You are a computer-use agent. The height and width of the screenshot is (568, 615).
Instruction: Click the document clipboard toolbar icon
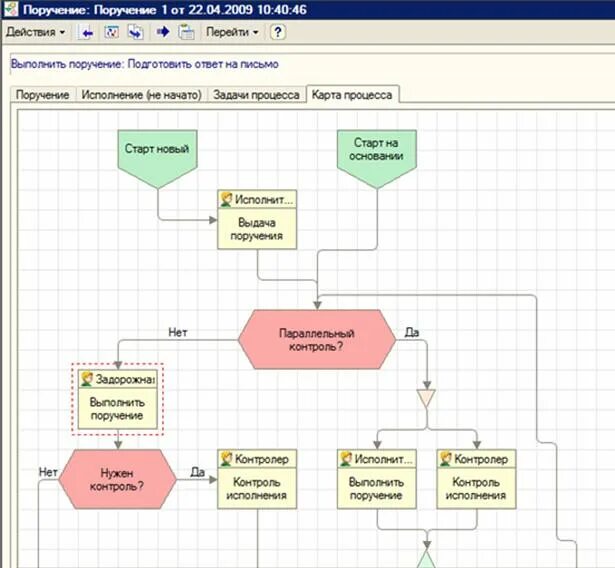coord(186,32)
